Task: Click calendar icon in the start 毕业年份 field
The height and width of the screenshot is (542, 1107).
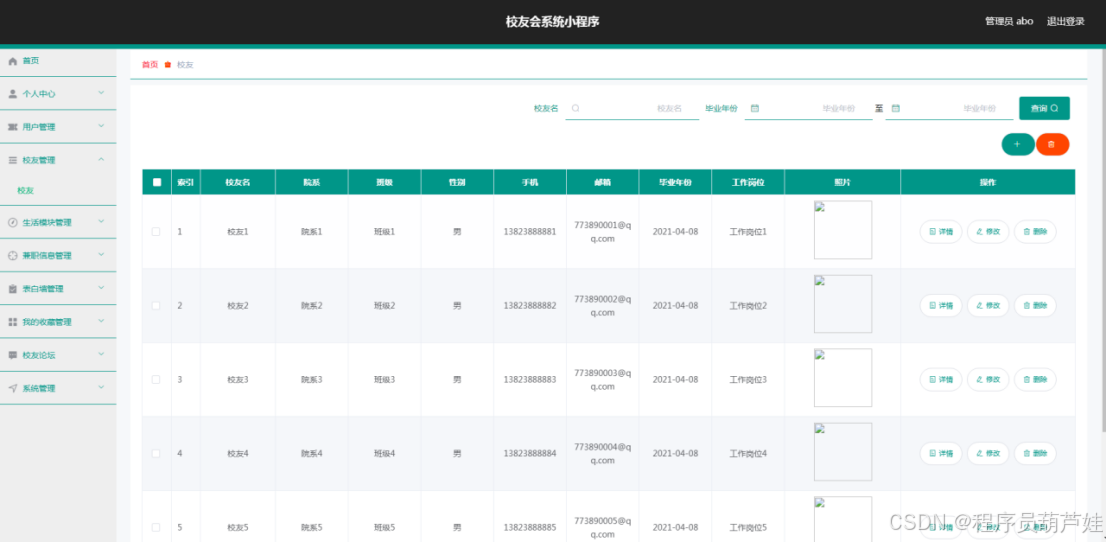Action: click(x=755, y=109)
